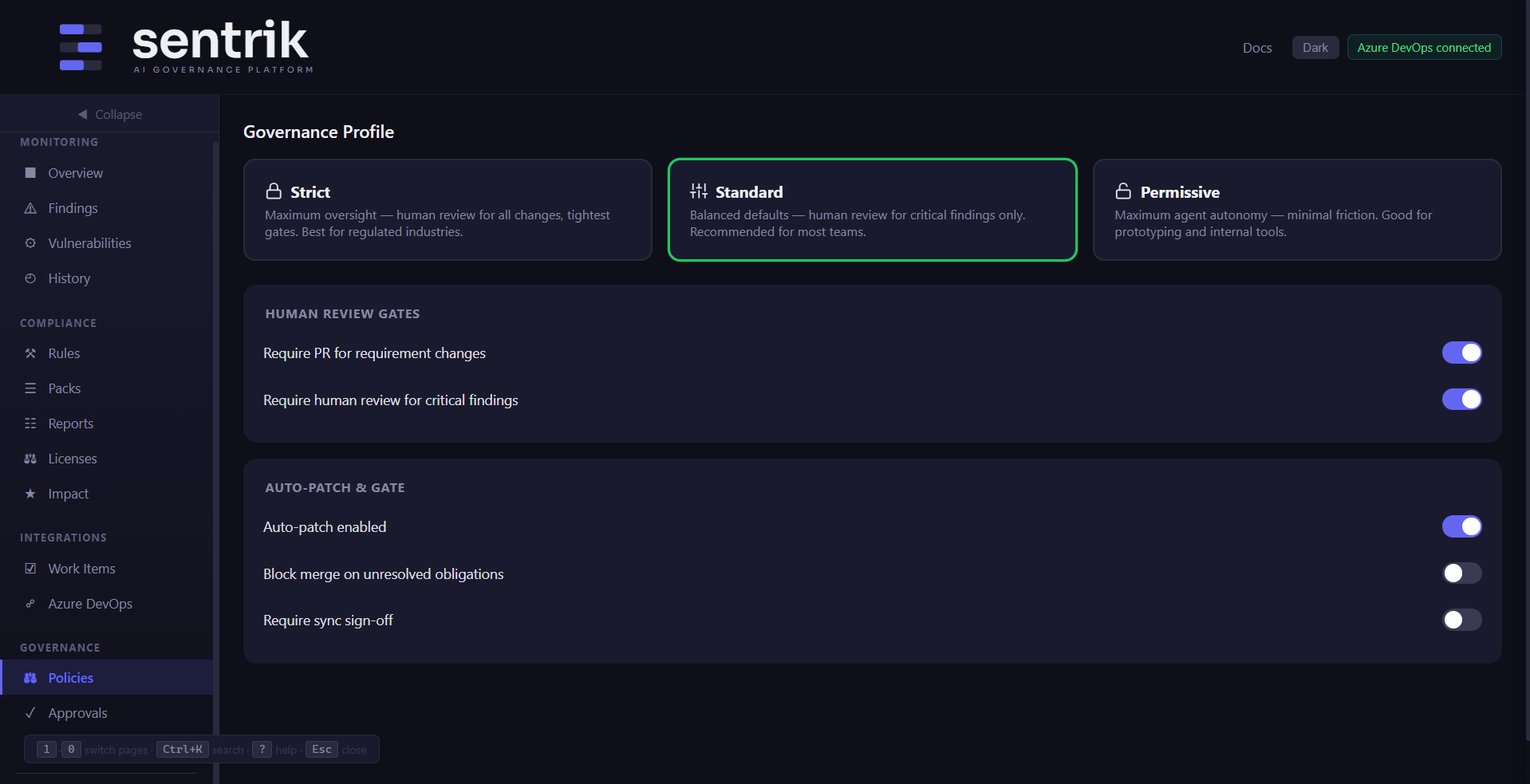Screen dimensions: 1530x784
Task: Click the Permissive profile unlocked icon
Action: (1123, 191)
